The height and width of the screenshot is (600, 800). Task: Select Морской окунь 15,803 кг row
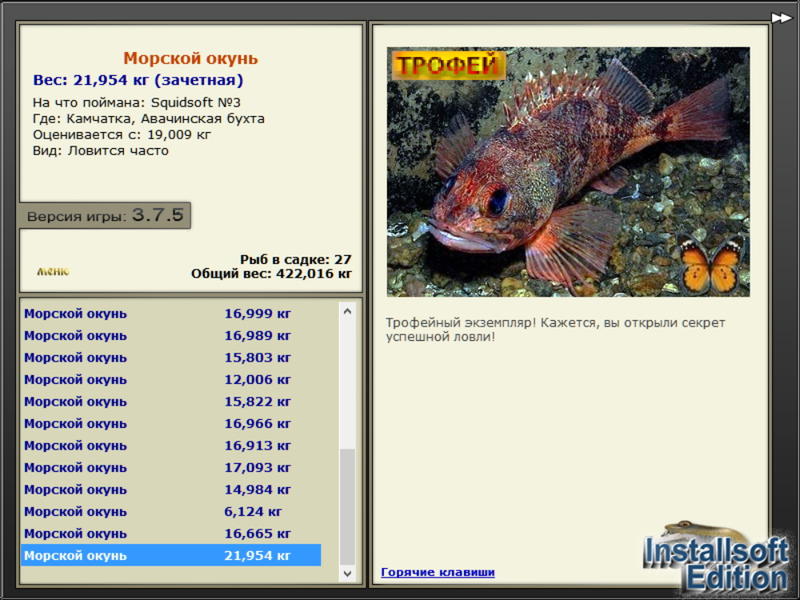(171, 357)
